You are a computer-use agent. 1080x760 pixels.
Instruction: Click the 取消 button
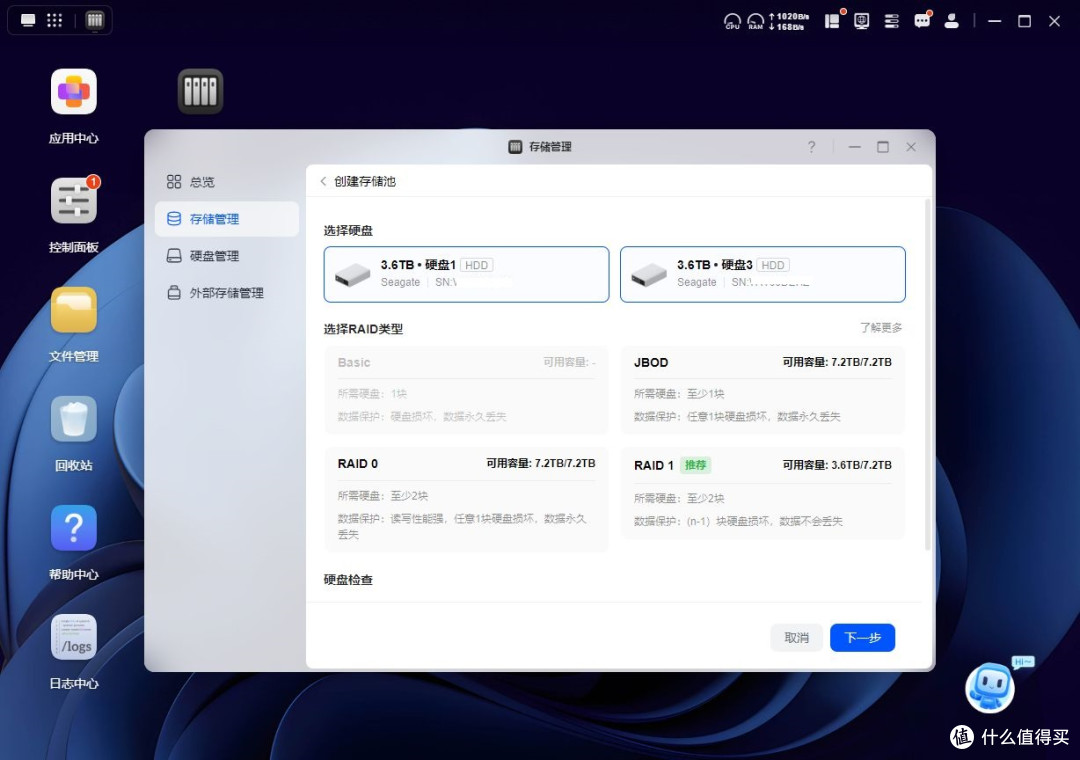796,638
